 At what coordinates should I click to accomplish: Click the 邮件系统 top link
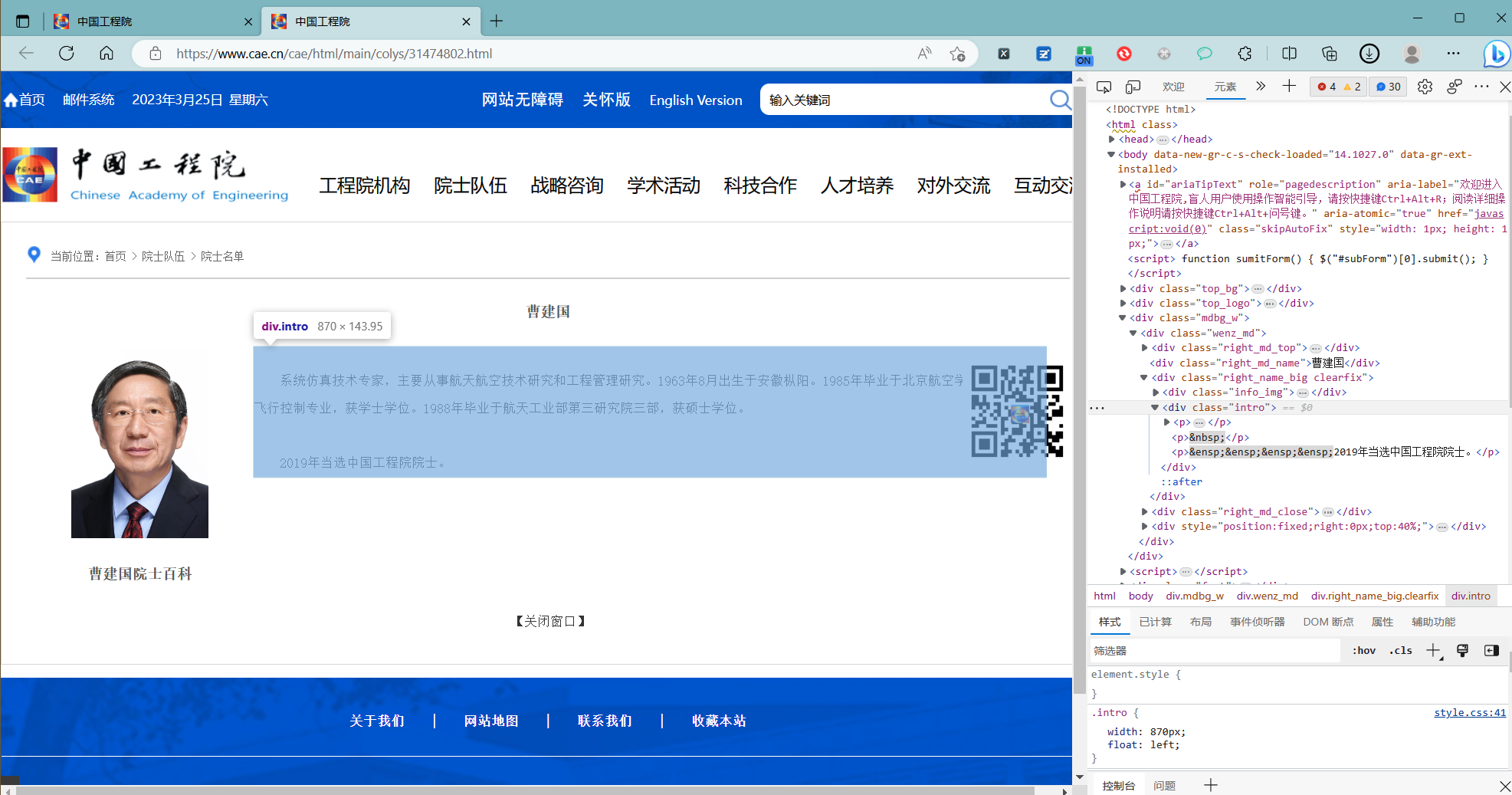pyautogui.click(x=89, y=100)
